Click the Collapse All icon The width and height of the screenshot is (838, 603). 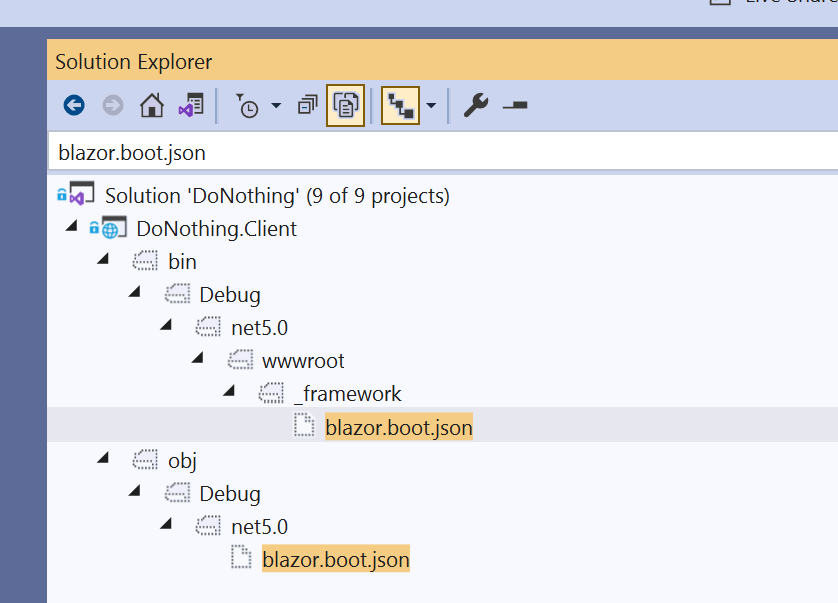coord(307,105)
